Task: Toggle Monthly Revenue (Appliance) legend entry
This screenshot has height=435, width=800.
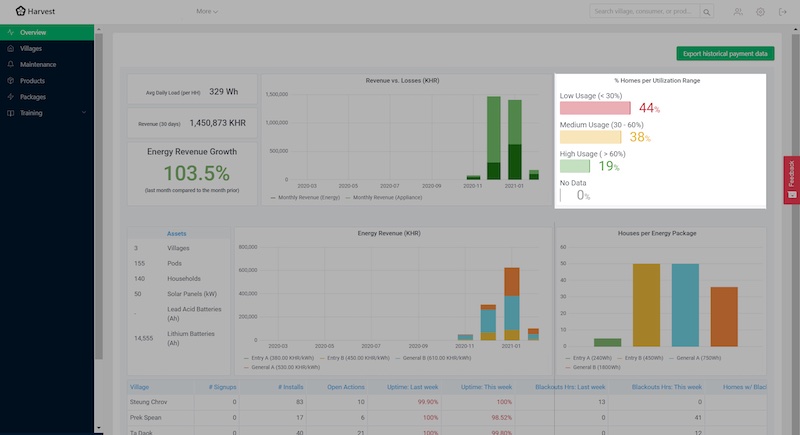Action: point(383,198)
